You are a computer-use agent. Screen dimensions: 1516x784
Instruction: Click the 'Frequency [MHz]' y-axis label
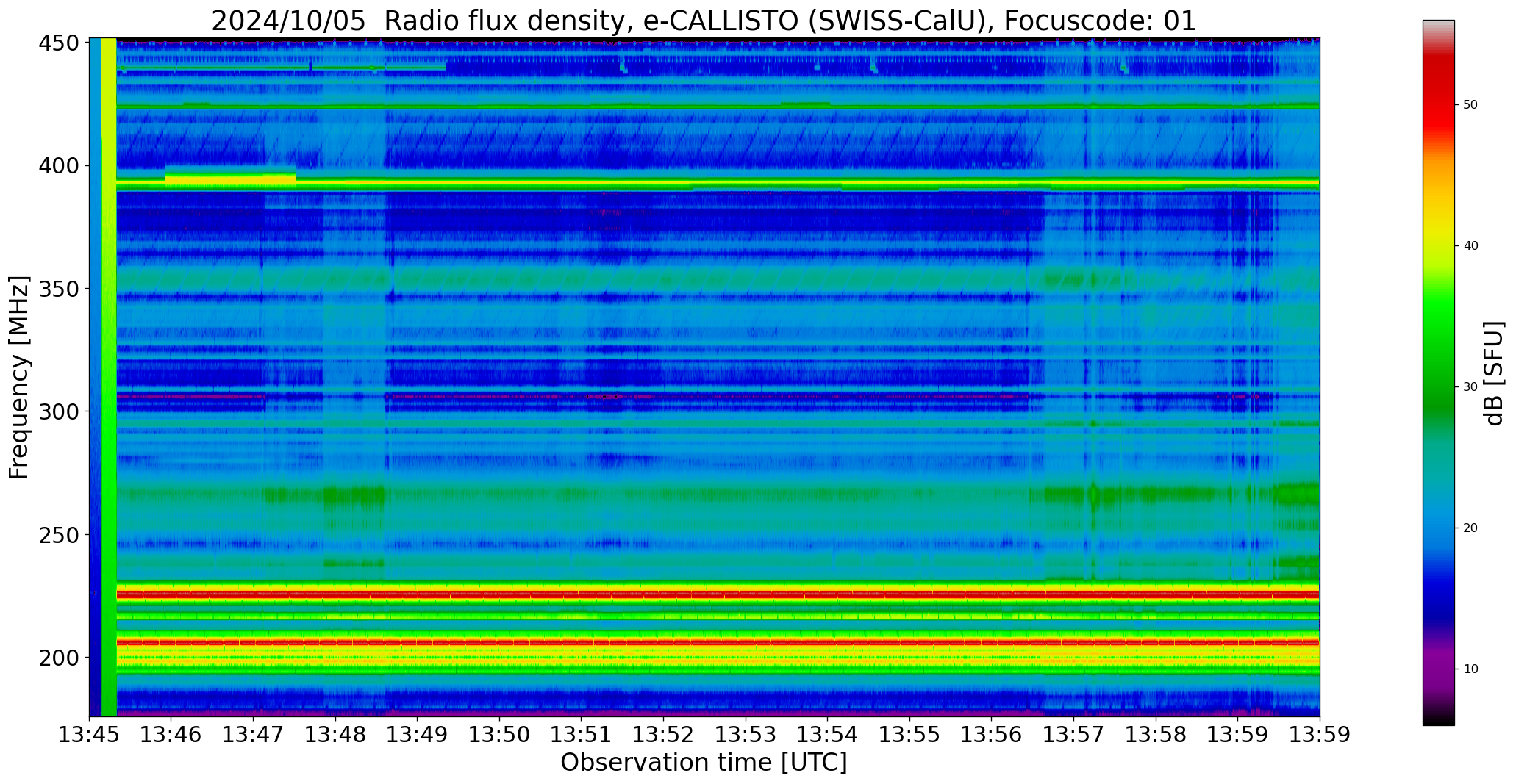pyautogui.click(x=19, y=377)
